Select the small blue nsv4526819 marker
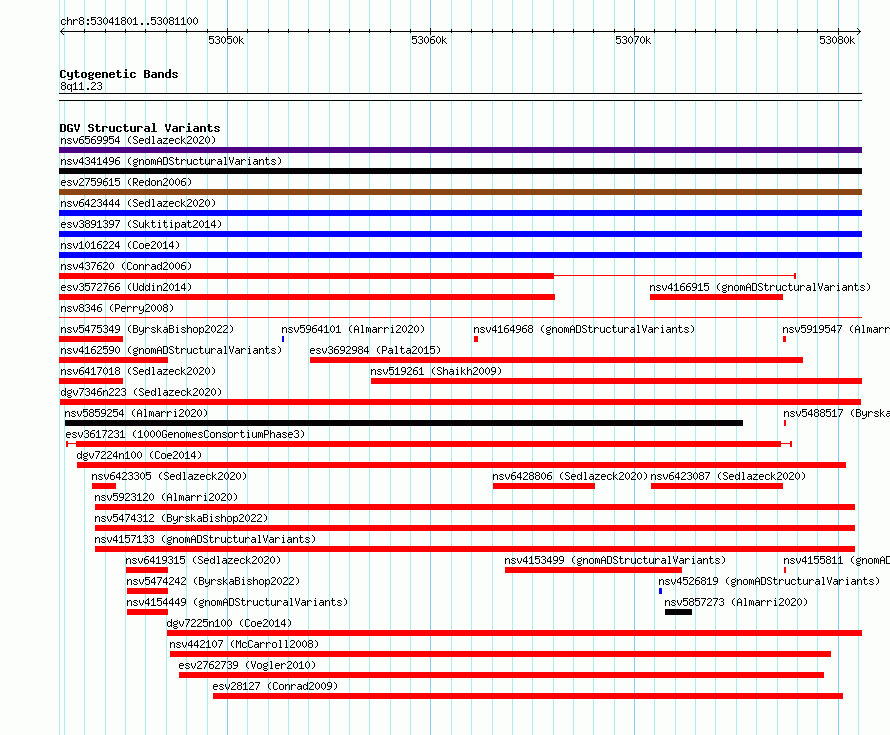 tap(660, 591)
